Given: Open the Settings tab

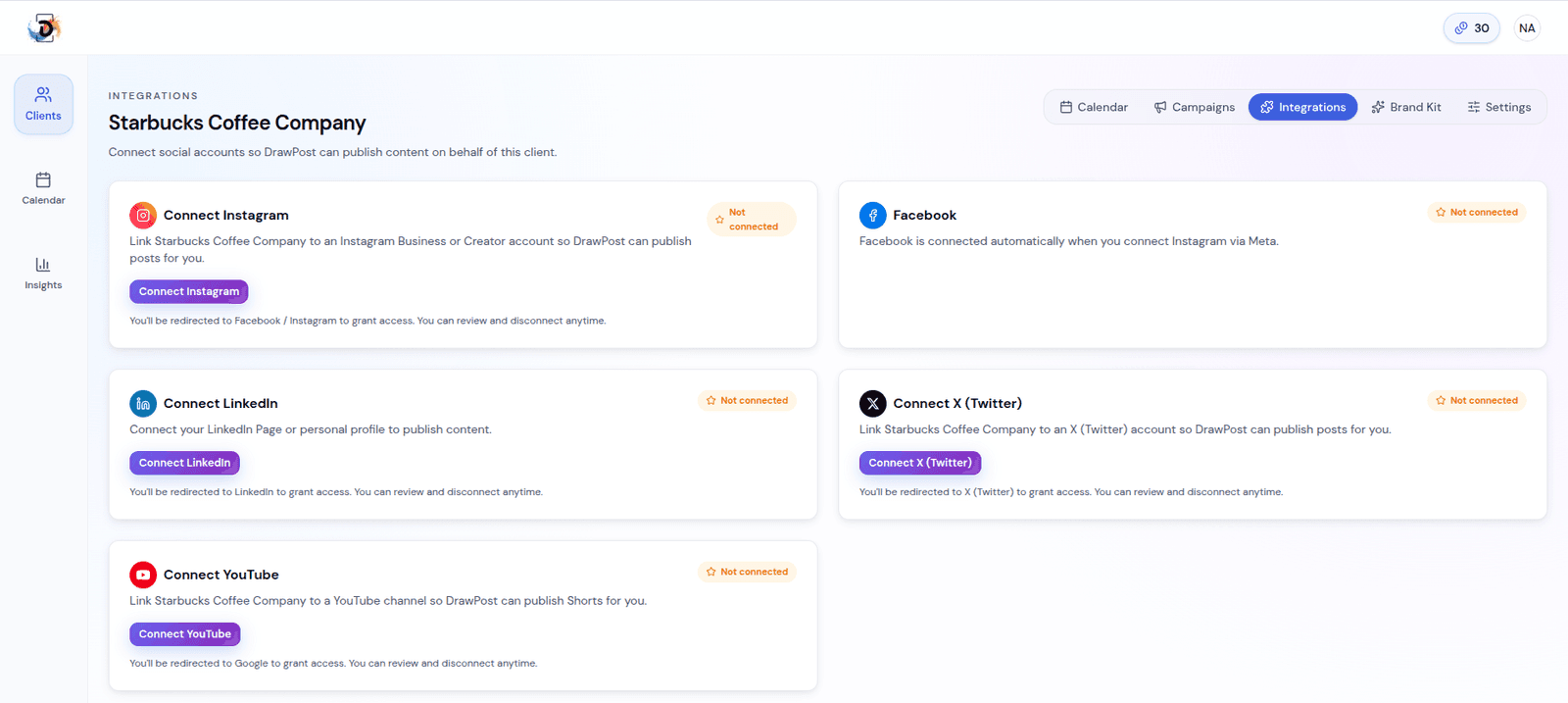Looking at the screenshot, I should coord(1499,107).
